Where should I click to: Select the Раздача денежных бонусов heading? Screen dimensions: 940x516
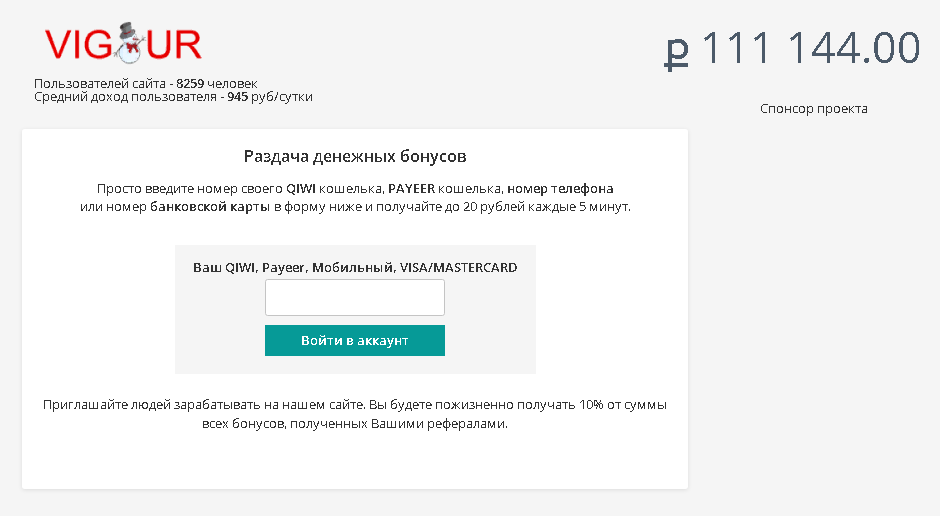point(355,156)
